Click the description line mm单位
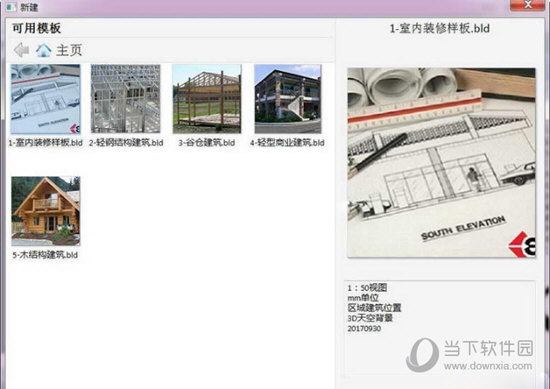Viewport: 550px width, 389px height. pos(363,298)
